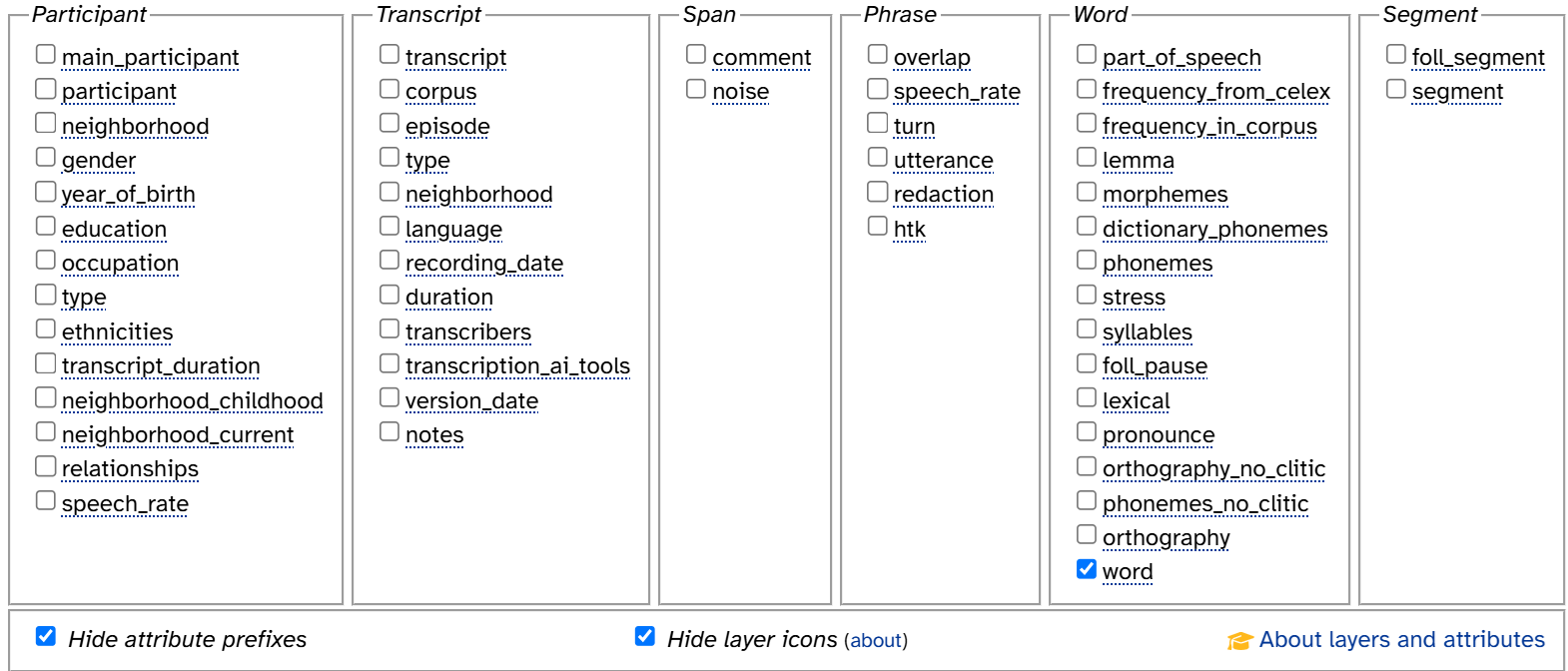Tick the noise span layer checkbox

pos(696,89)
